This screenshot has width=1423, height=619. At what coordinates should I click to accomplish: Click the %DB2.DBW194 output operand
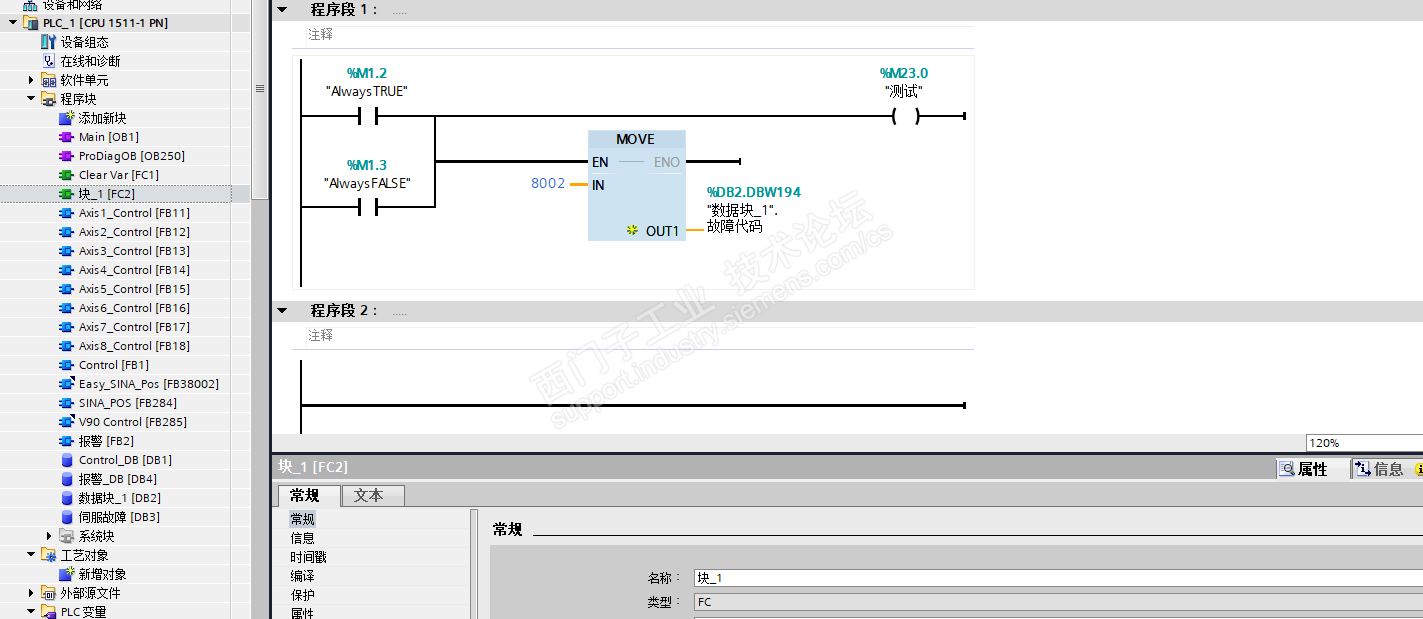[754, 192]
